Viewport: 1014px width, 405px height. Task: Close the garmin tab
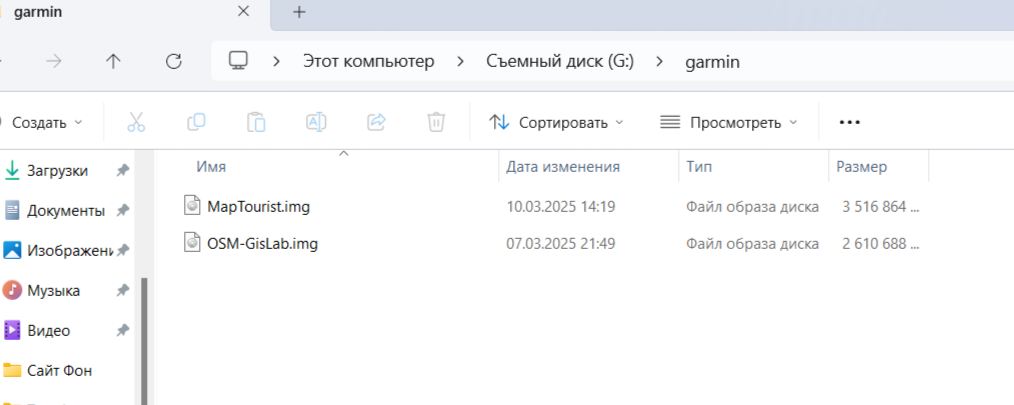pyautogui.click(x=243, y=12)
